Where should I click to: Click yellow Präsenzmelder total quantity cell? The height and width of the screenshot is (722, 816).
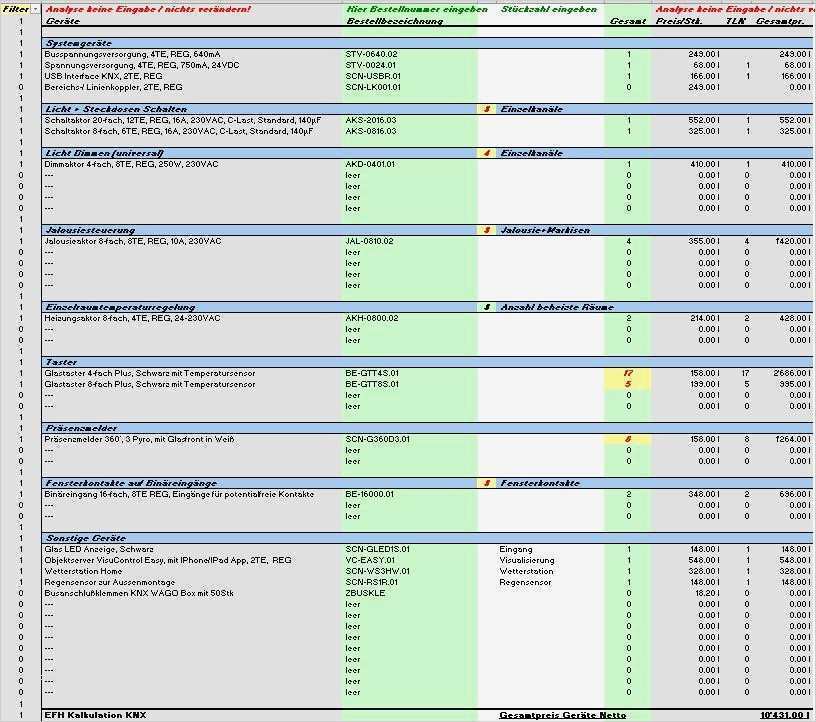(x=628, y=439)
